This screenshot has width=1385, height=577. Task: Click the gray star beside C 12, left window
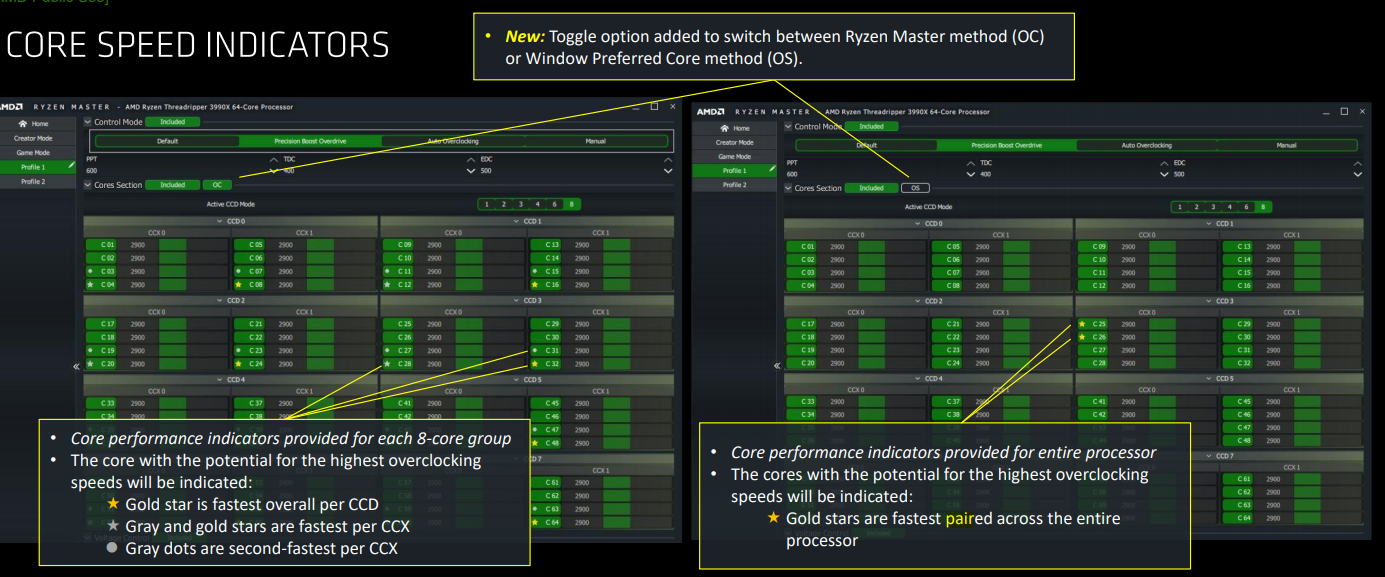[386, 284]
